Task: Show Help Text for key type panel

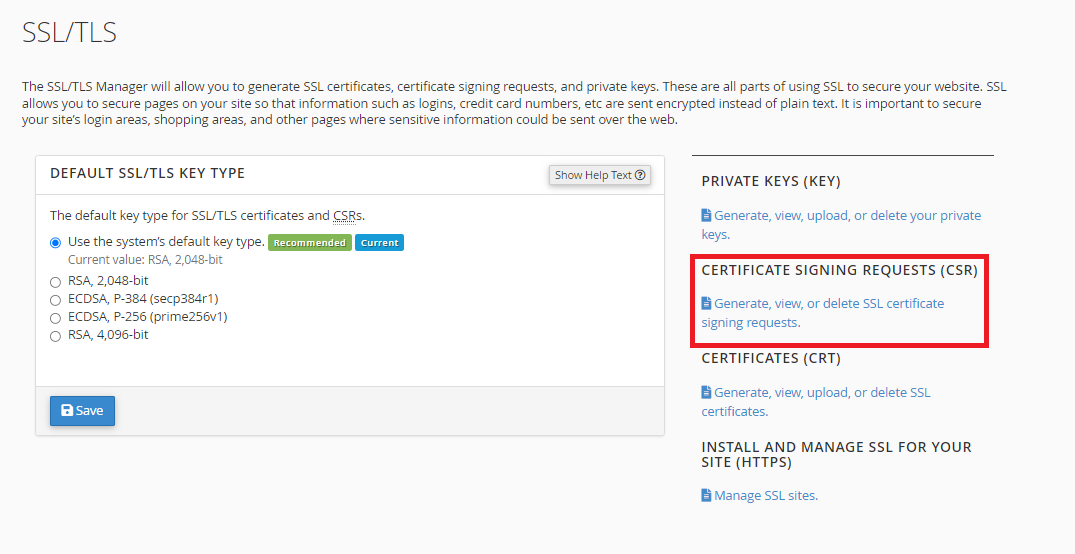Action: pyautogui.click(x=600, y=175)
